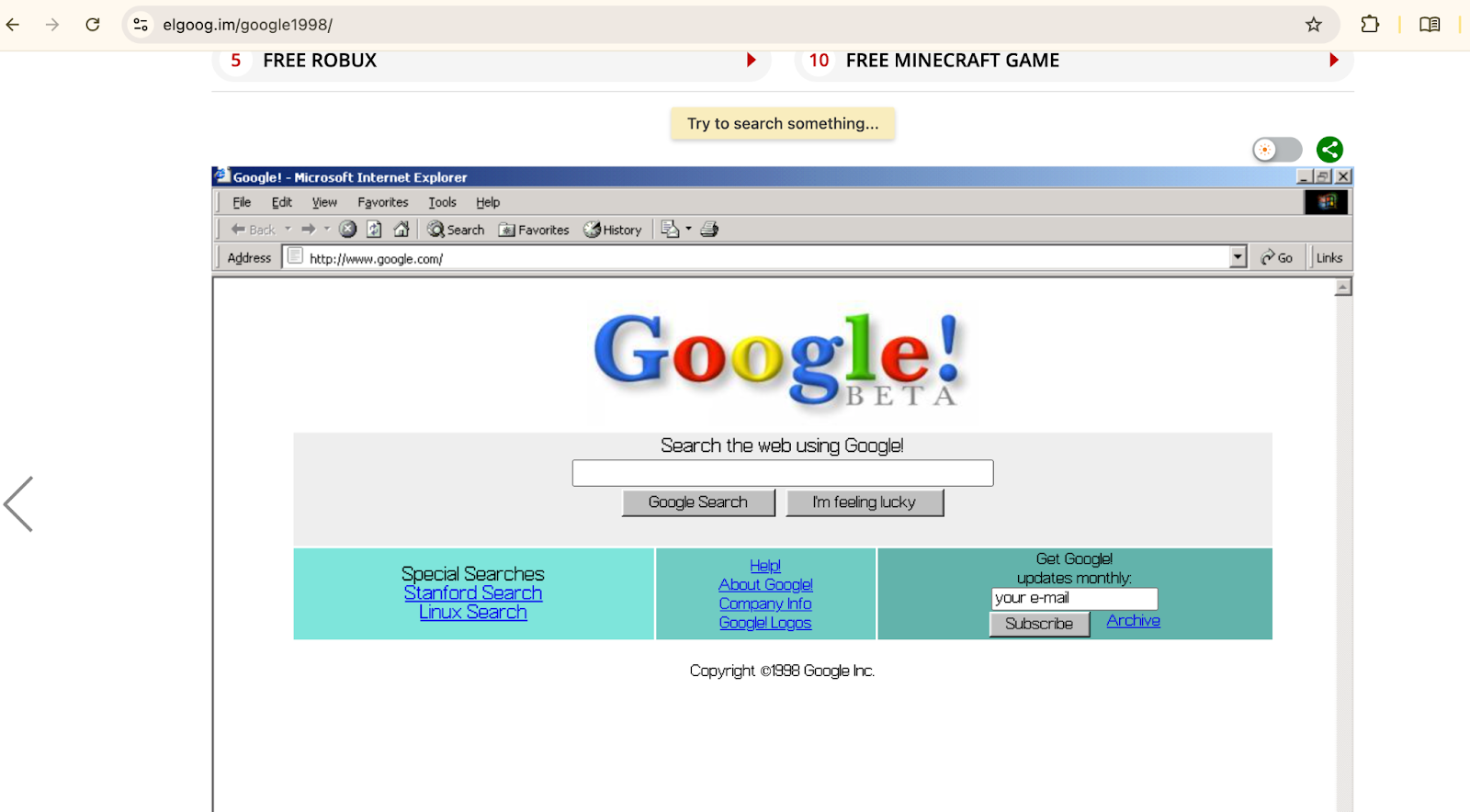
Task: Click into the Google search text box
Action: [x=783, y=473]
